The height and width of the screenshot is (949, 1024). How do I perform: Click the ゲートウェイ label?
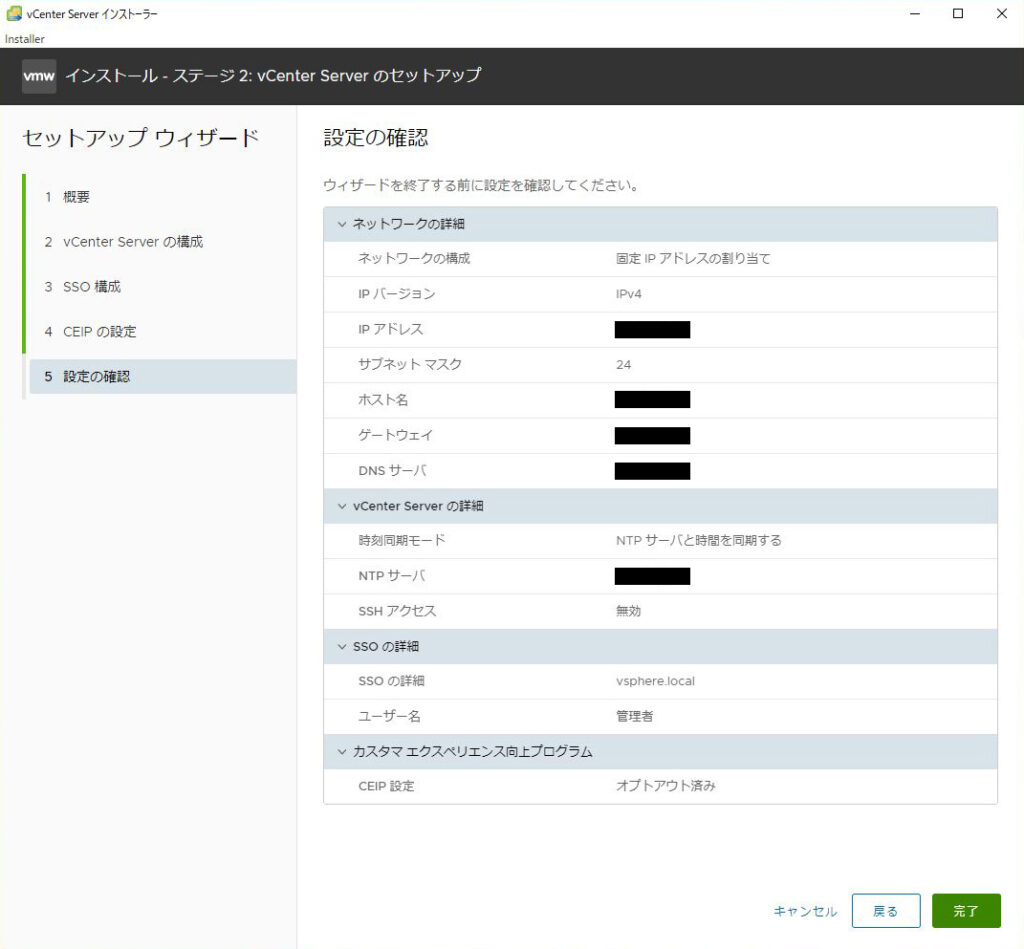tap(395, 435)
